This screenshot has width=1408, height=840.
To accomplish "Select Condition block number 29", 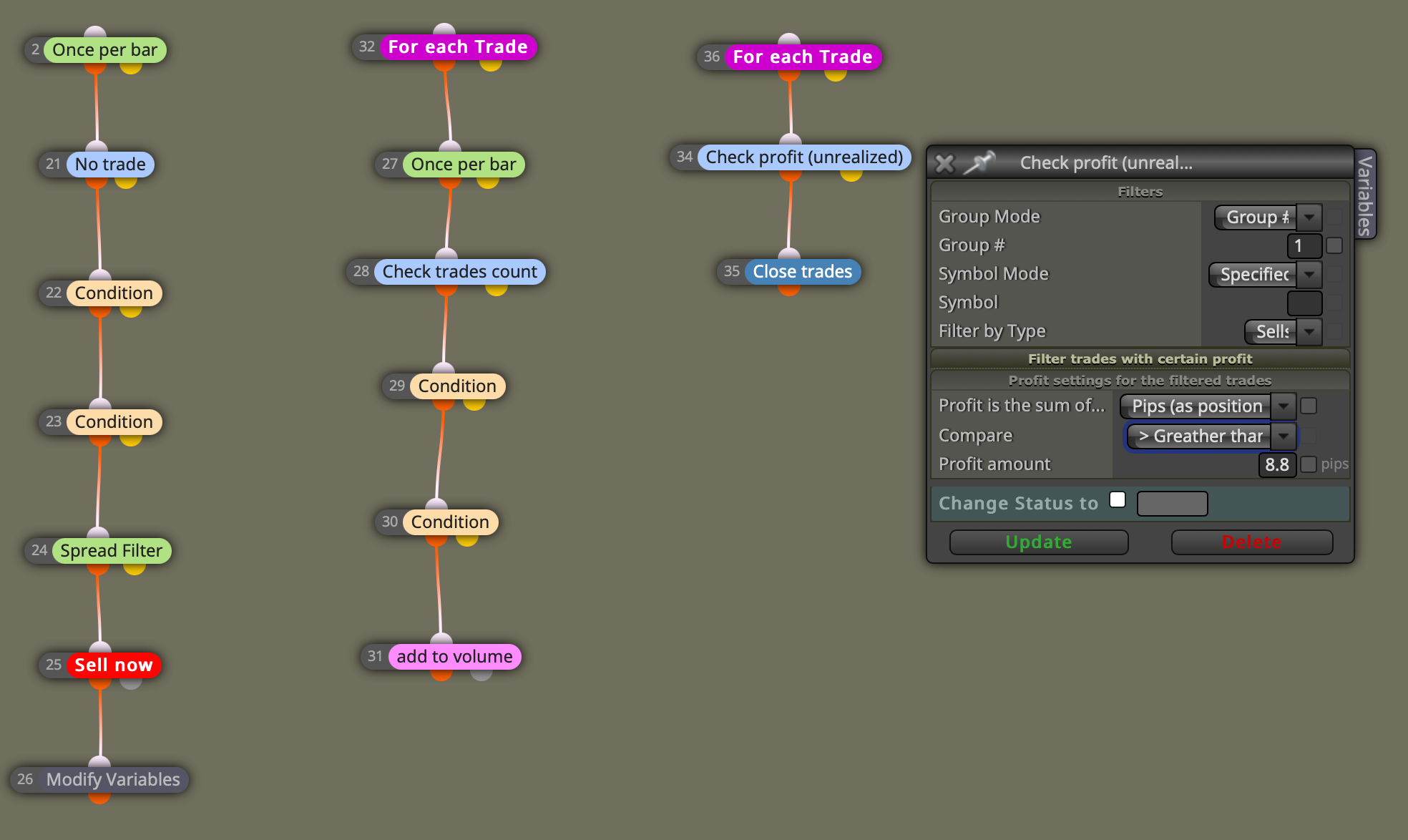I will [x=457, y=386].
